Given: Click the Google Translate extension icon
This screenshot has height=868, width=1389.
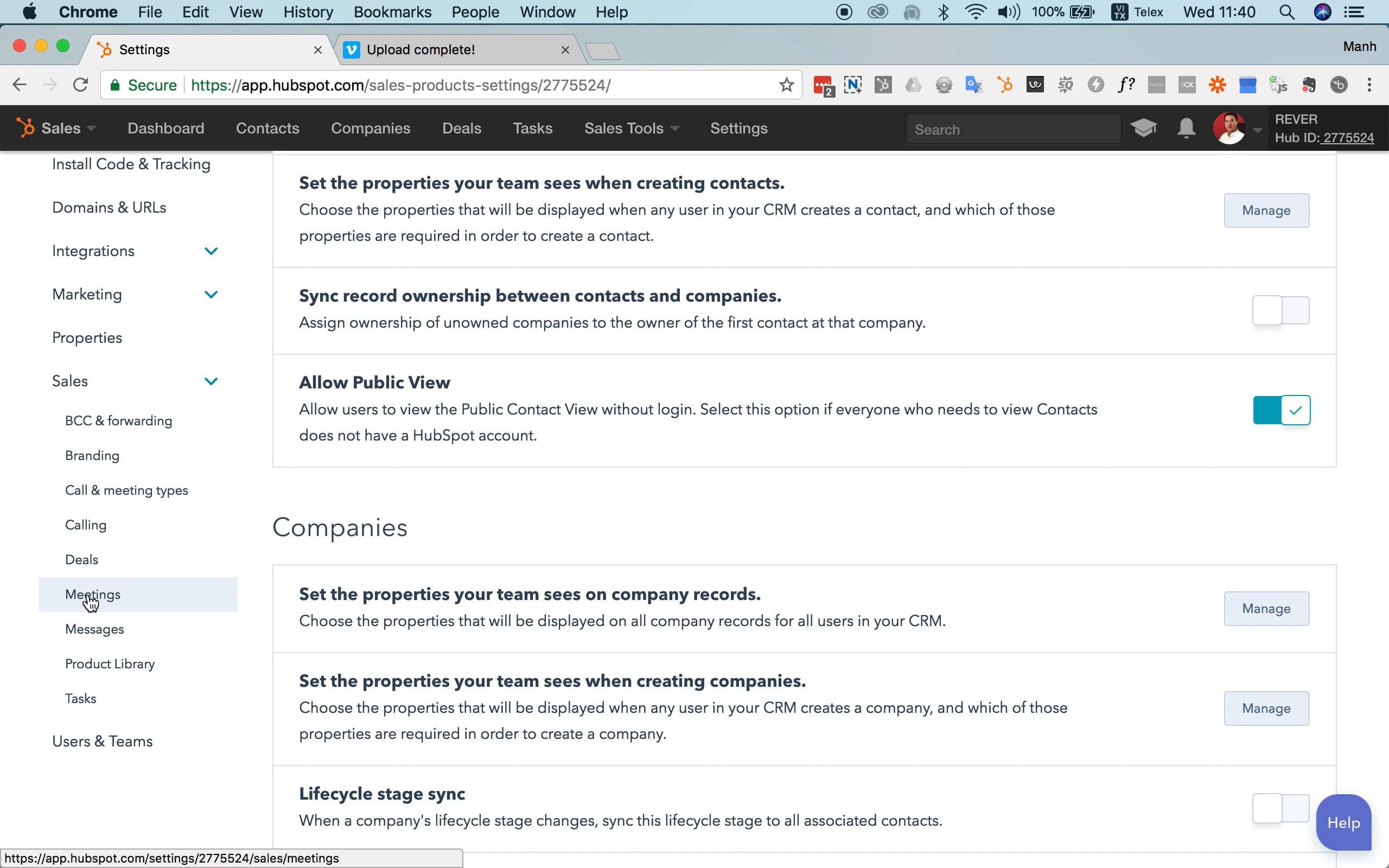Looking at the screenshot, I should 974,85.
